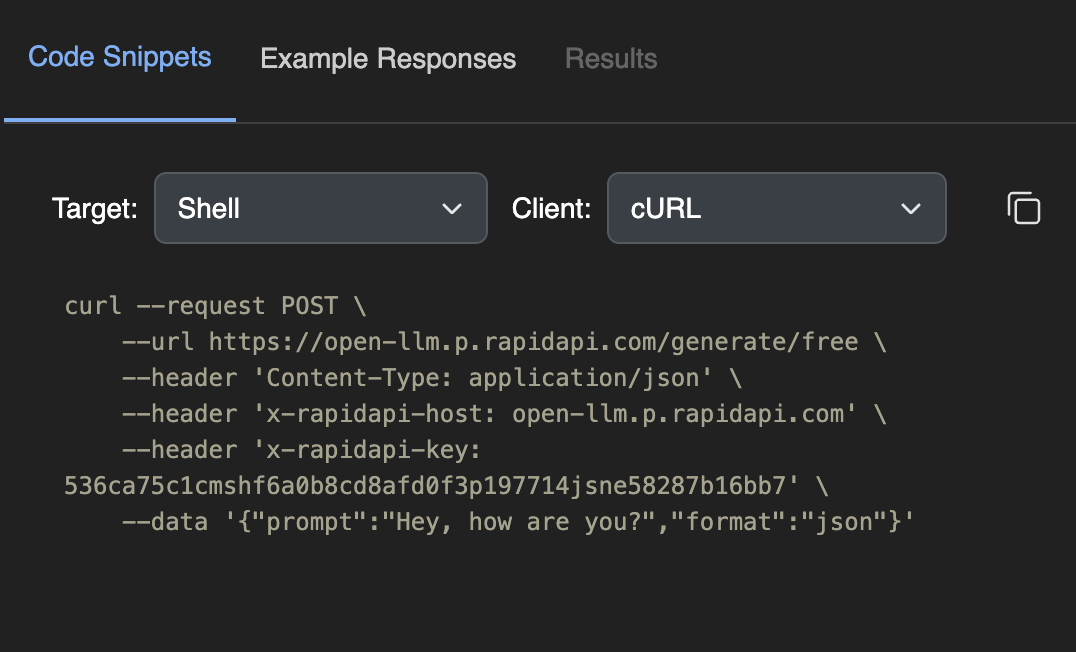
Task: Click the JSON prompt payload text
Action: point(570,522)
